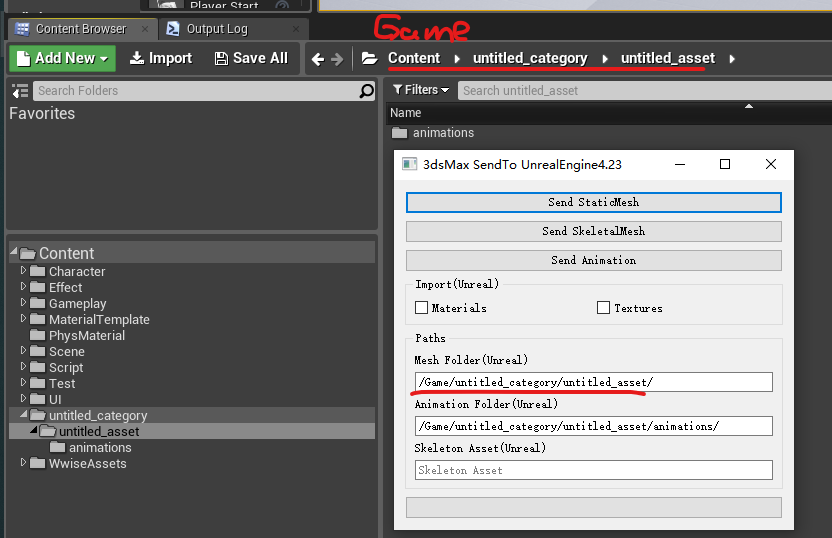832x538 pixels.
Task: Minimize the 3dsMax SendTo window
Action: click(x=680, y=164)
